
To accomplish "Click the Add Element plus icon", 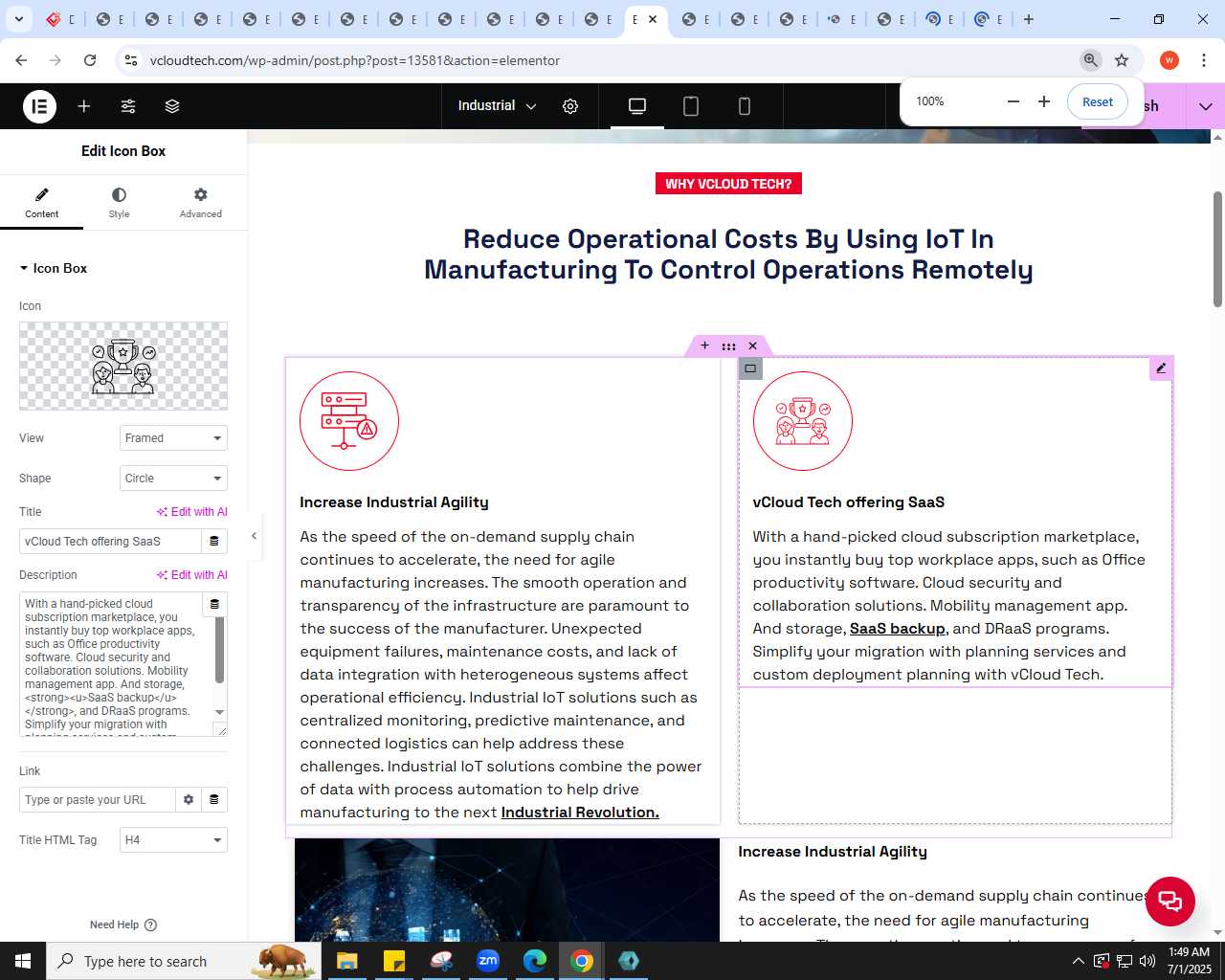I will point(84,106).
